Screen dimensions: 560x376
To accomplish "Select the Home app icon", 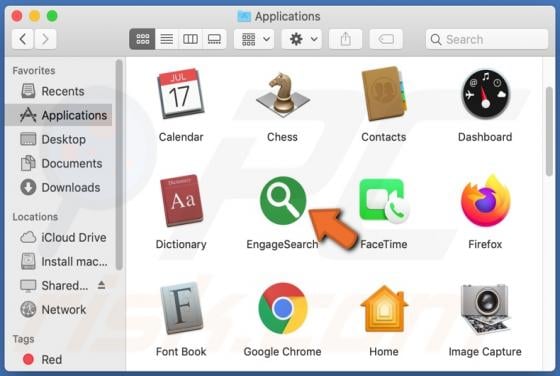I will point(384,309).
